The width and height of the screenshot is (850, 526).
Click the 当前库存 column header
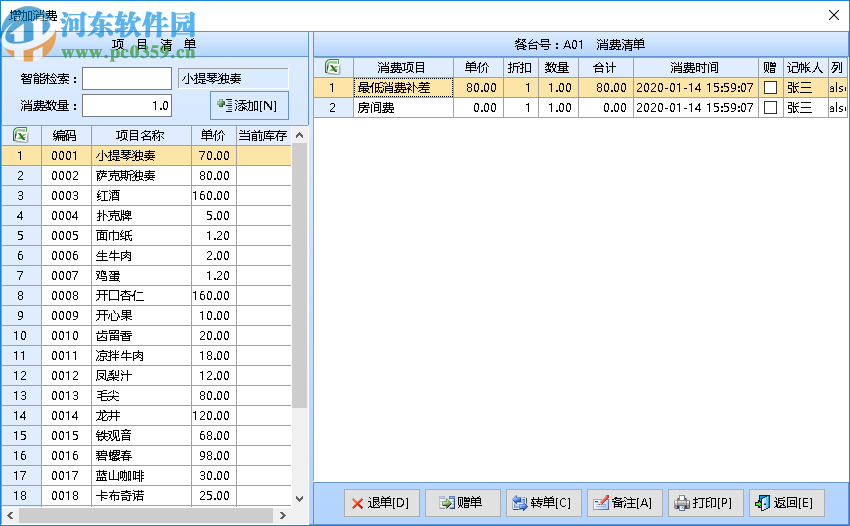point(263,135)
